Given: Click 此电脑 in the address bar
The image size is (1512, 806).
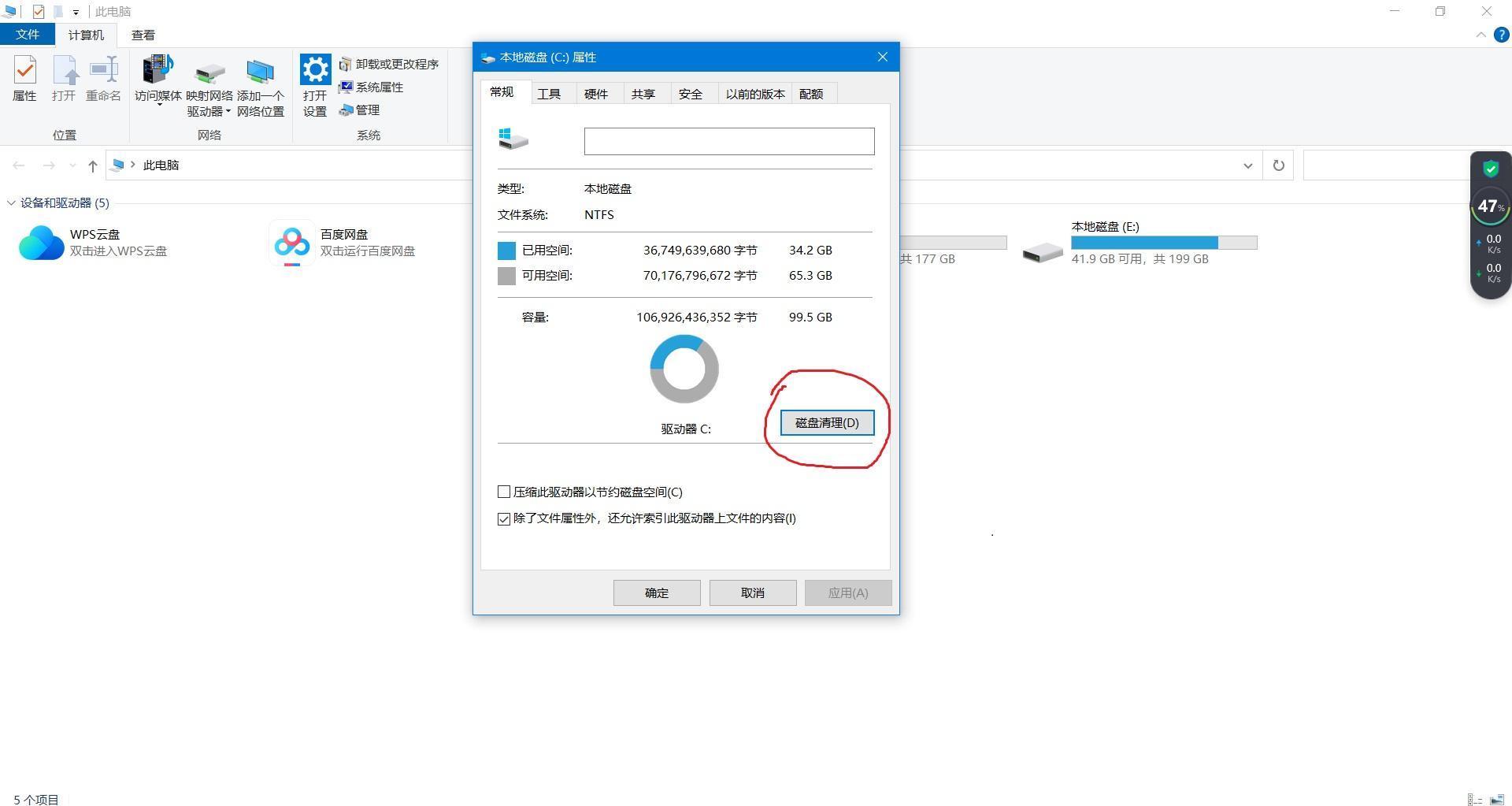Looking at the screenshot, I should pyautogui.click(x=161, y=165).
